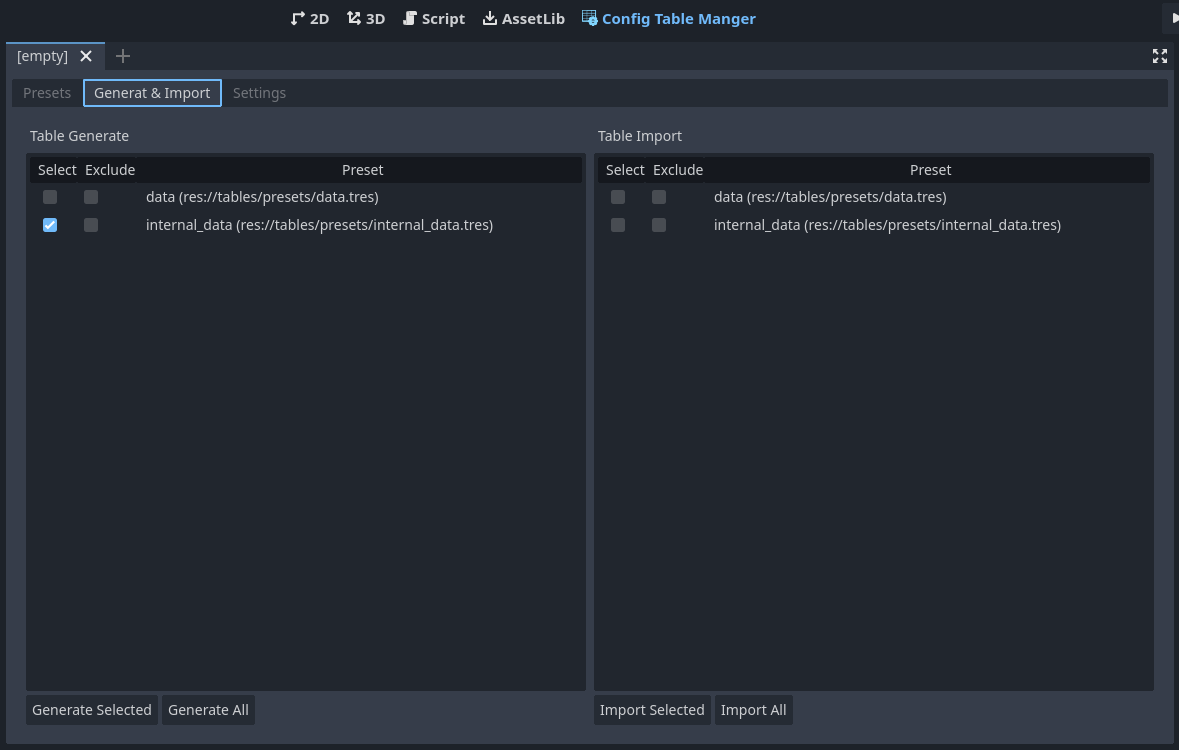Open the Generat & Import tab
Screen dimensions: 1179x750
[x=152, y=93]
